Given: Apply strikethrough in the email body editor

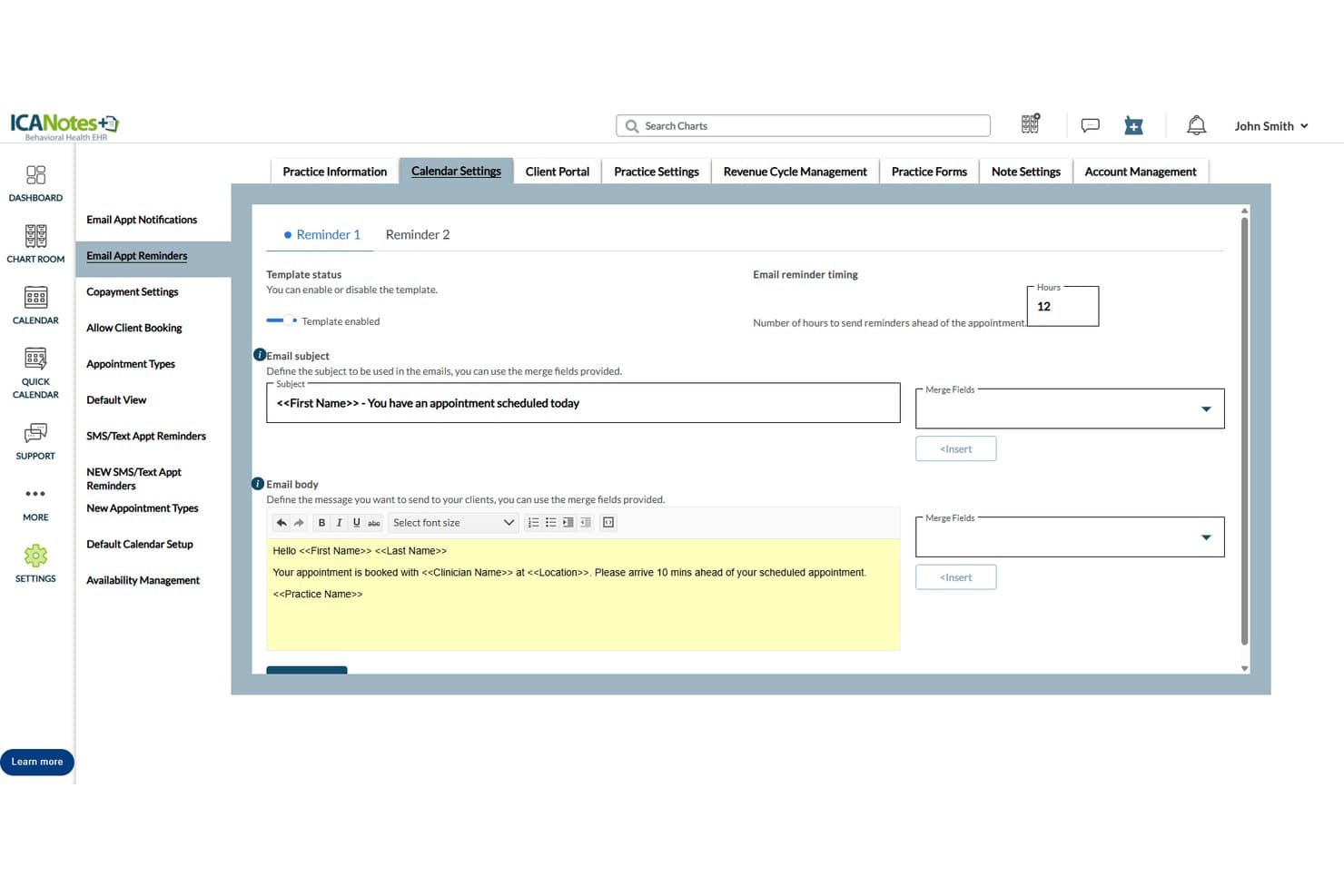Looking at the screenshot, I should pyautogui.click(x=373, y=523).
